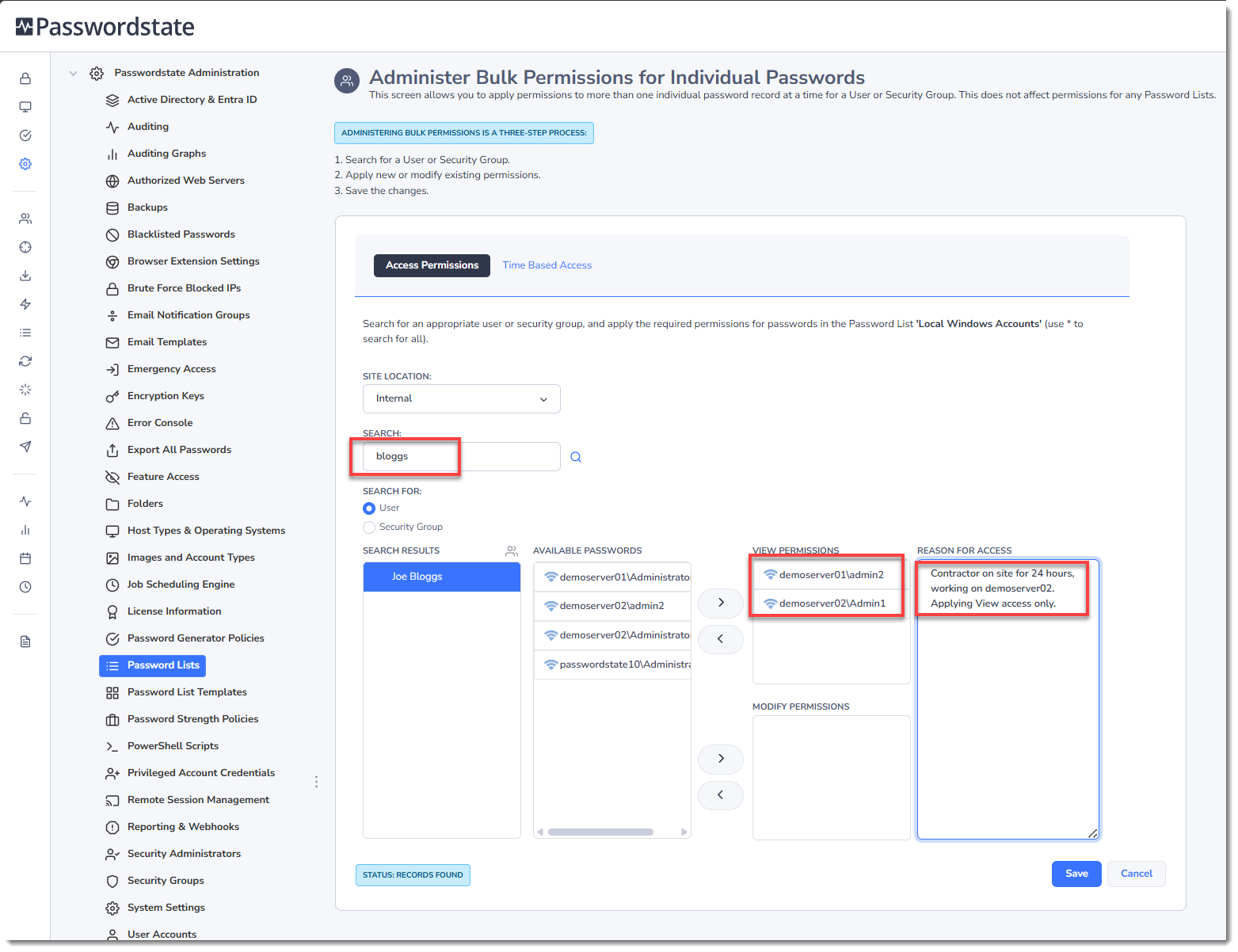This screenshot has height=952, width=1238.
Task: Collapse the Passwordstate Administration tree chevron
Action: tap(74, 73)
